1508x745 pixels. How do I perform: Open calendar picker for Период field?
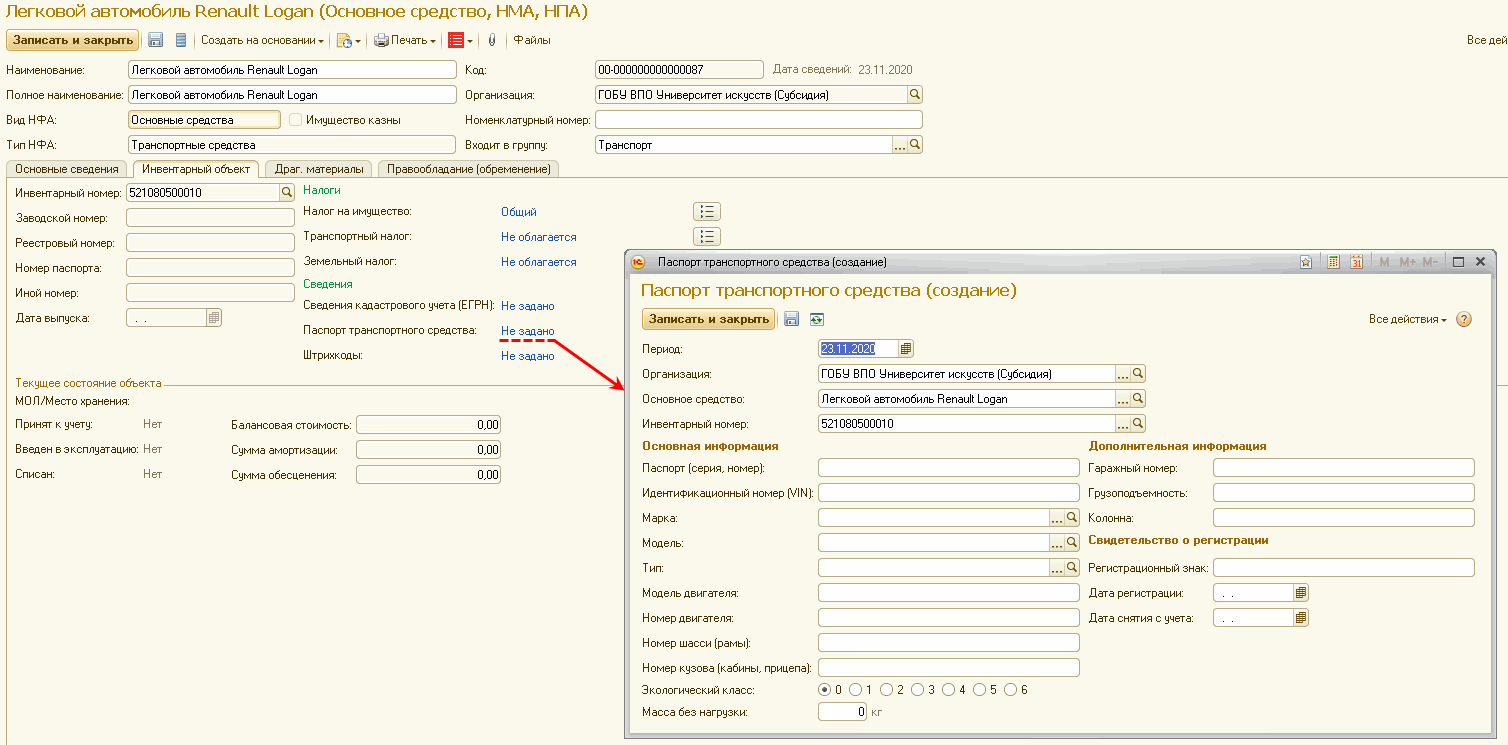coord(906,349)
